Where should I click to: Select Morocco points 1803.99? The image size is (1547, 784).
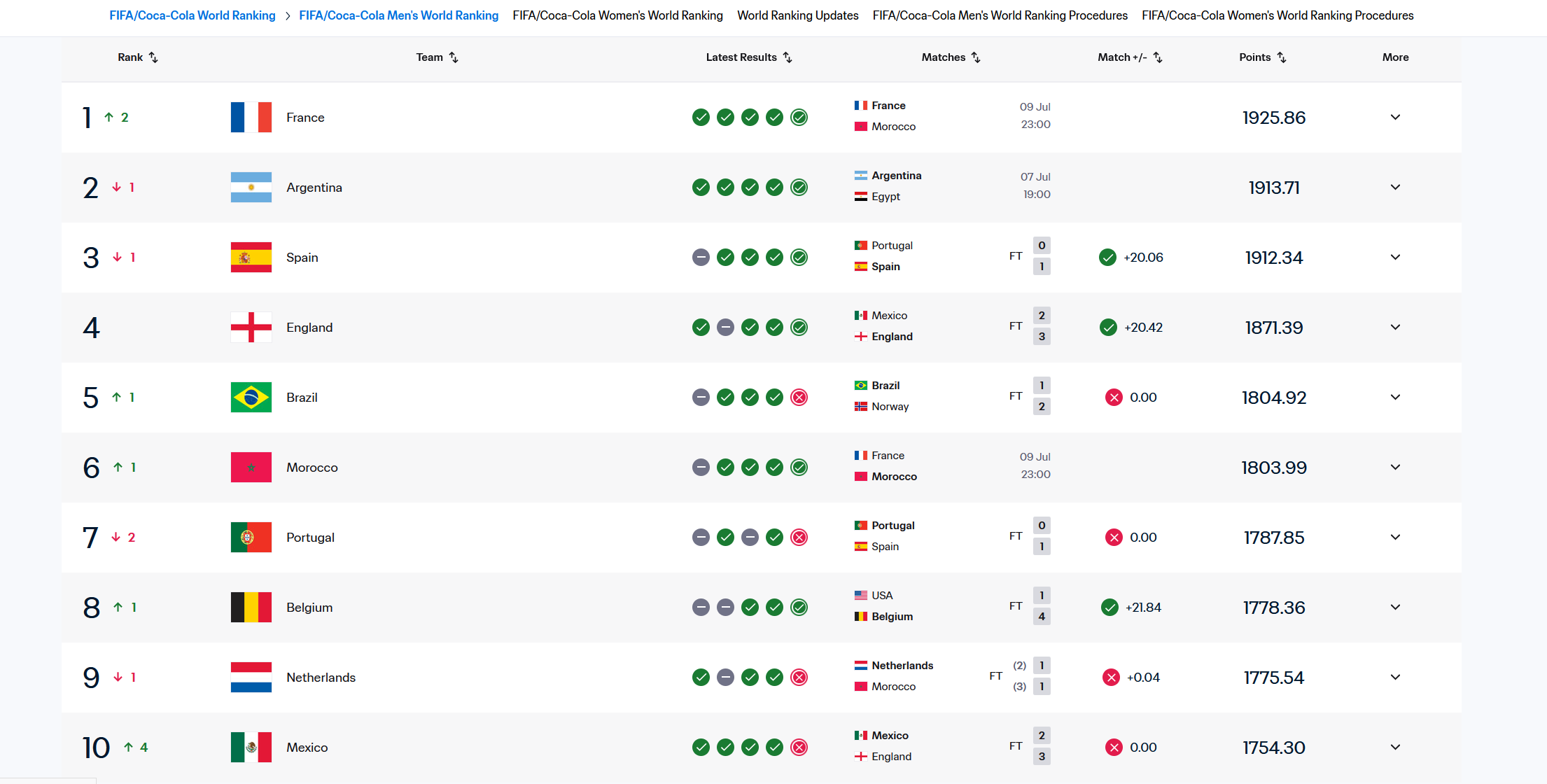click(x=1274, y=468)
